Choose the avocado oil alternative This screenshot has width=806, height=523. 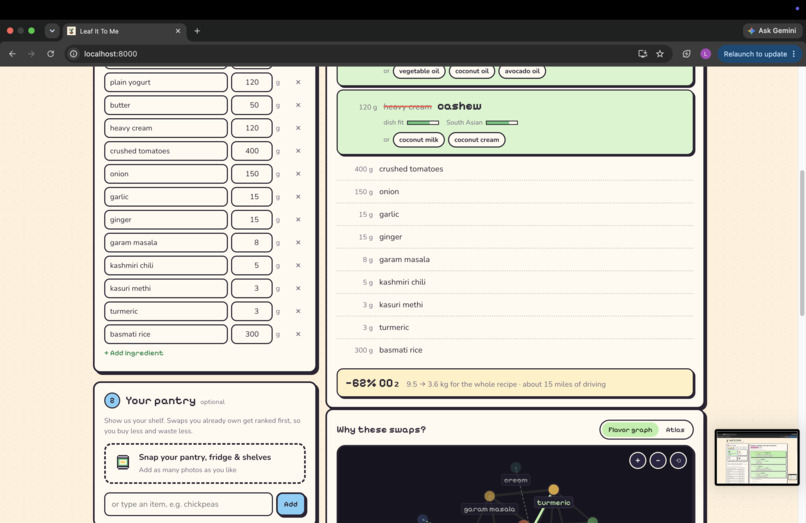point(522,71)
